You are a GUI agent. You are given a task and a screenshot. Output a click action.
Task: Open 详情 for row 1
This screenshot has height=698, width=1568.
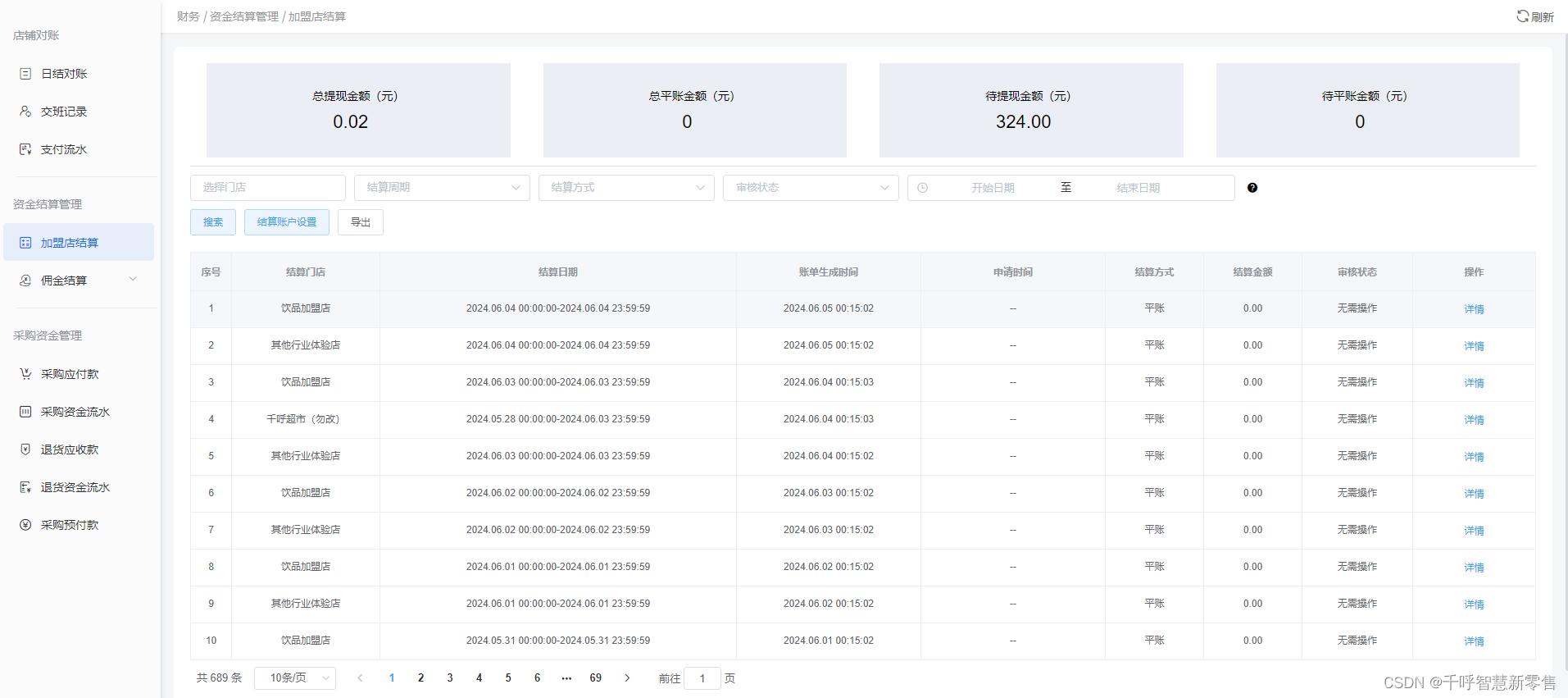click(x=1474, y=309)
